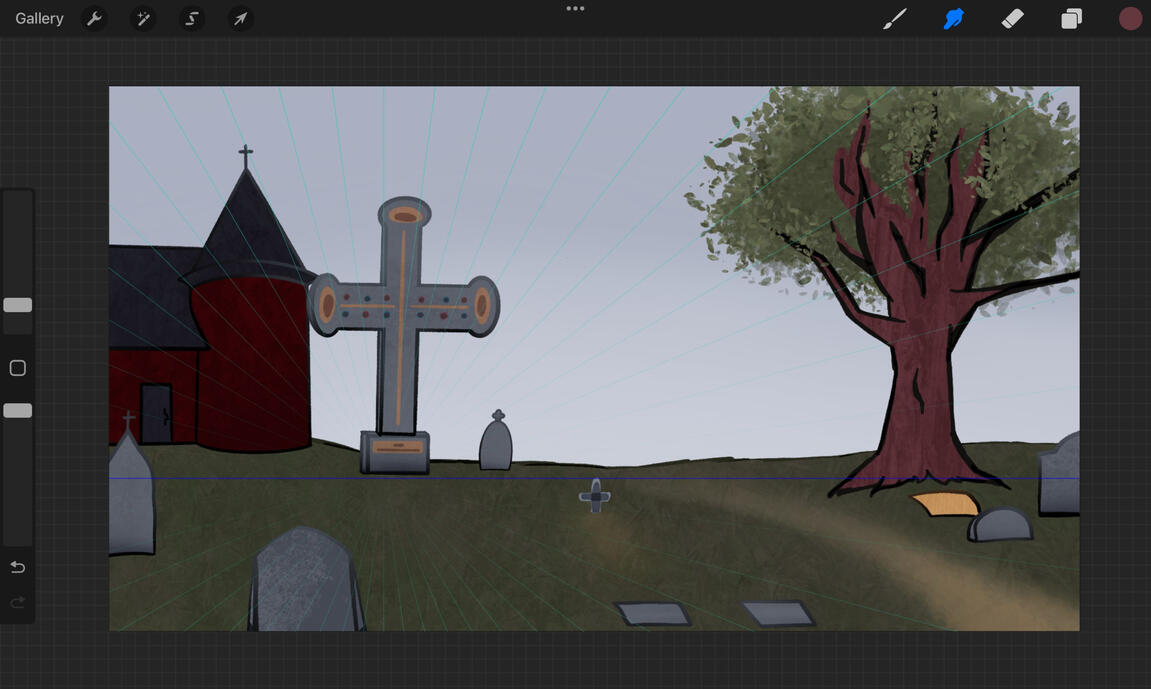Image resolution: width=1151 pixels, height=689 pixels.
Task: Open the Adjustments magic wand menu
Action: [x=143, y=19]
